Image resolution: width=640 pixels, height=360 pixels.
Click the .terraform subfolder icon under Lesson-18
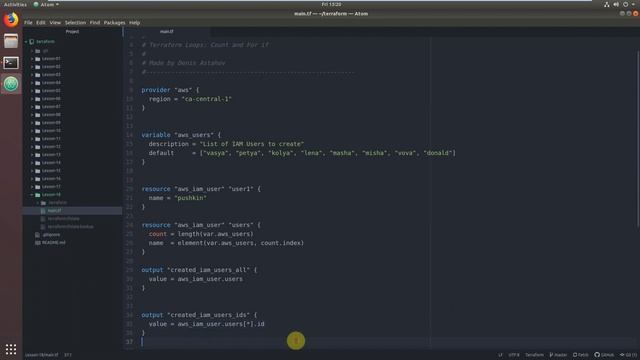(x=44, y=203)
